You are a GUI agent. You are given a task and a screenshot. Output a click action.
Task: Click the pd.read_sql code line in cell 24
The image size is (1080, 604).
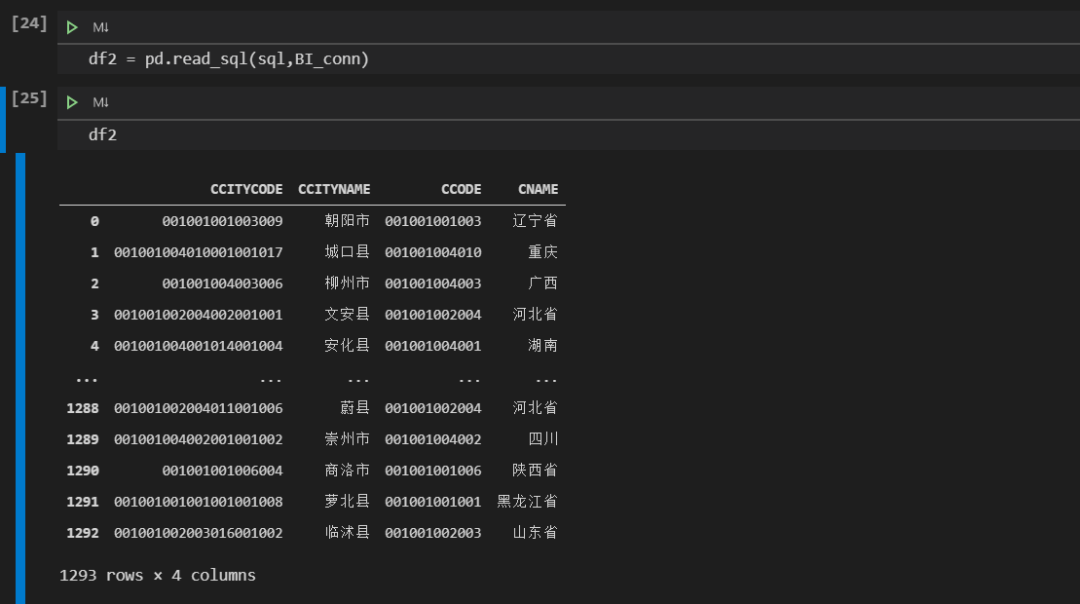point(229,59)
